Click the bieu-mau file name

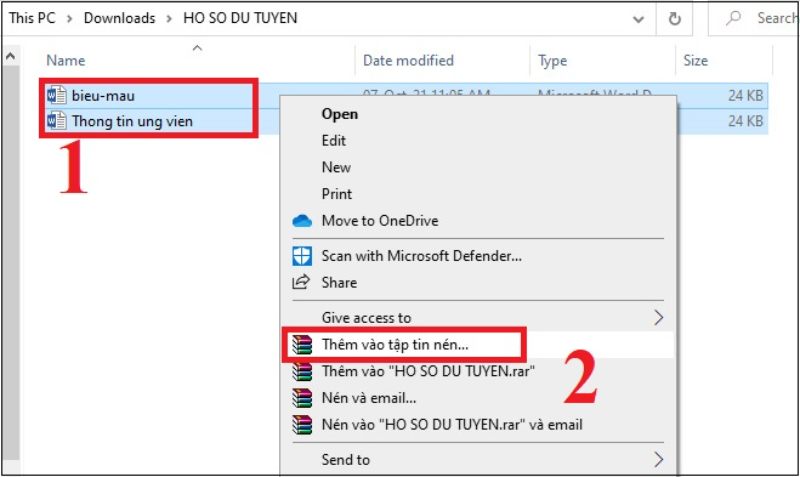click(103, 95)
